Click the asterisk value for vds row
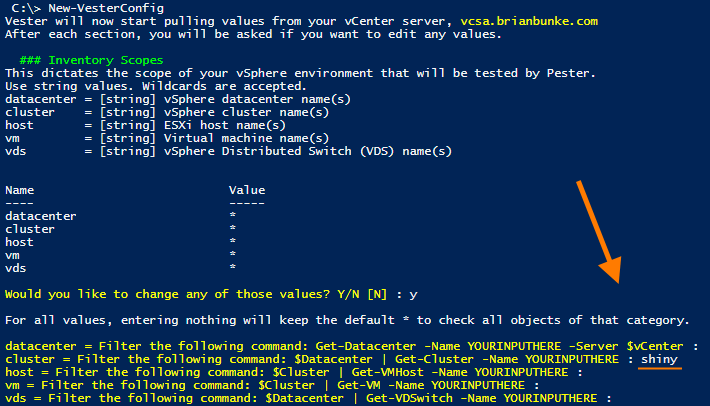The width and height of the screenshot is (710, 406). click(x=232, y=268)
